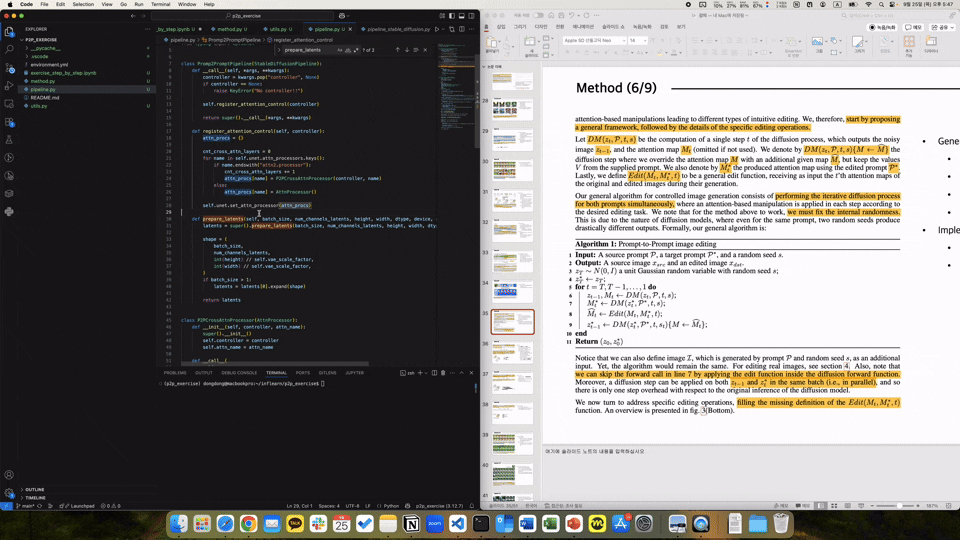Image resolution: width=960 pixels, height=540 pixels.
Task: Open the font name dropdown in PowerPoint
Action: click(624, 40)
